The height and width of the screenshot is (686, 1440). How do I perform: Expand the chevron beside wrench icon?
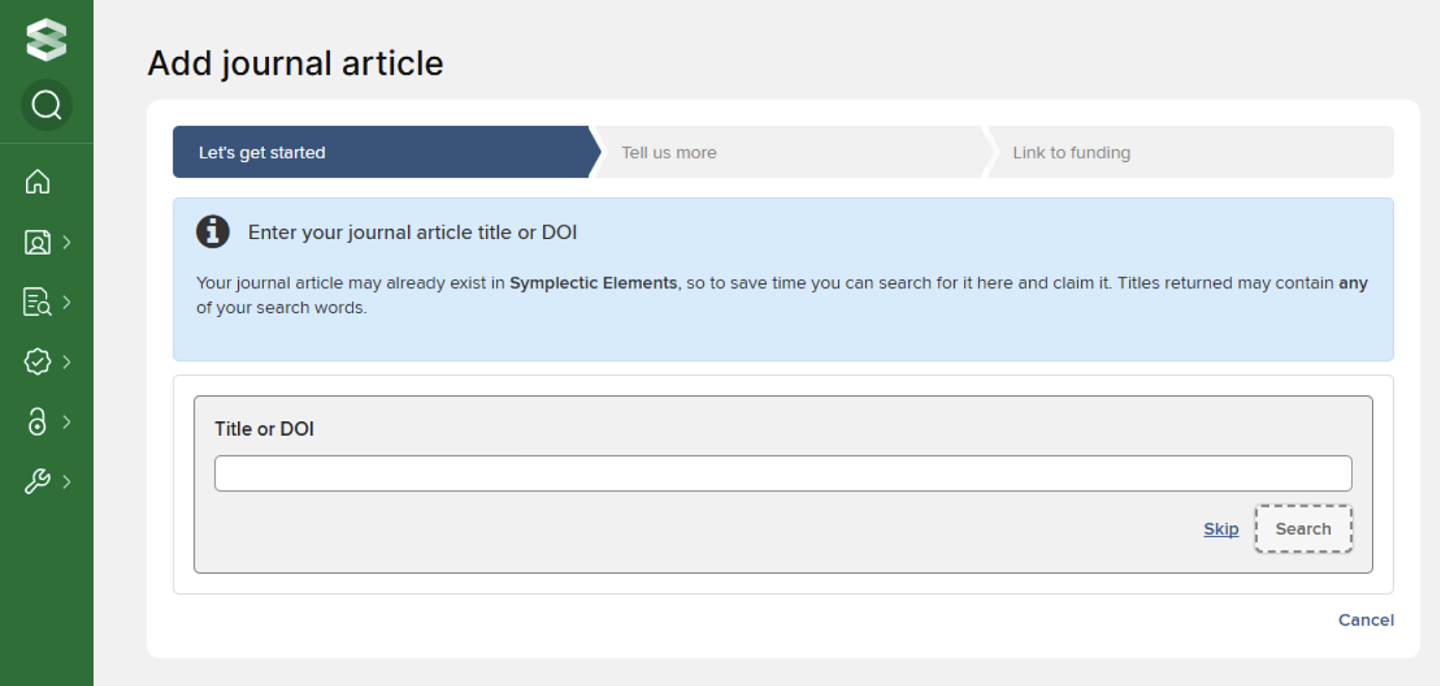click(67, 482)
